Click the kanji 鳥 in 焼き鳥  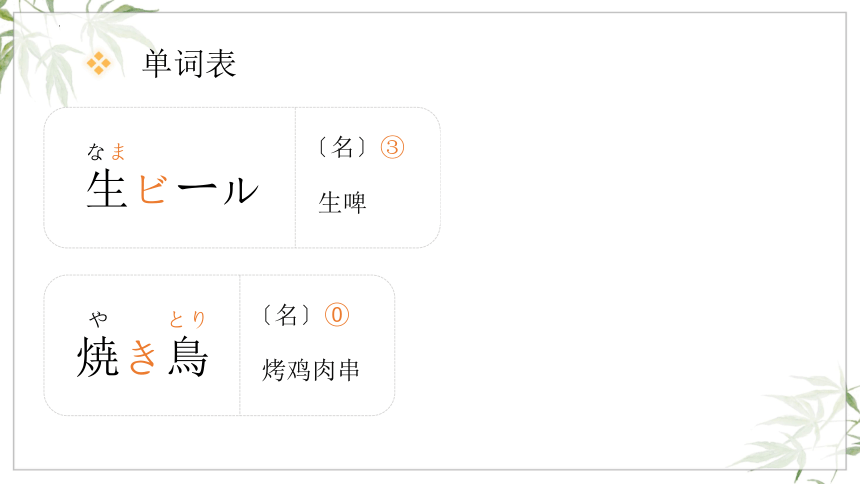[188, 357]
